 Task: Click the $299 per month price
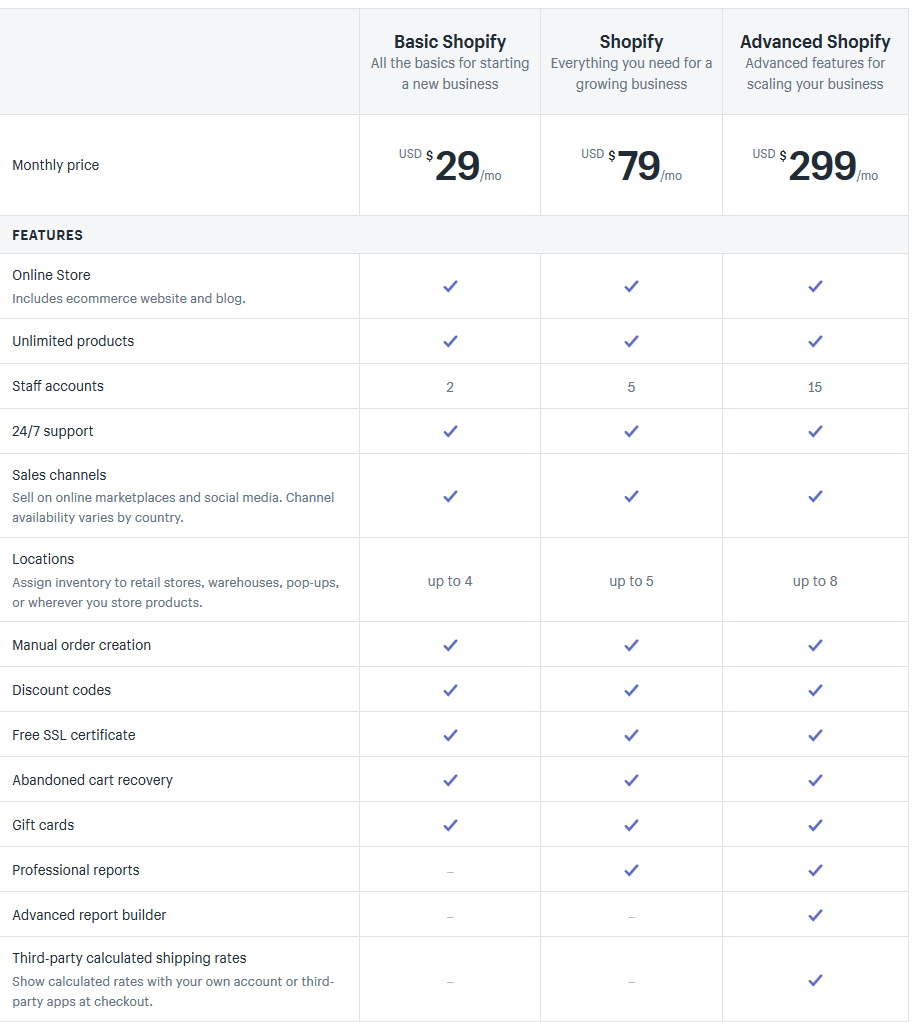coord(815,166)
